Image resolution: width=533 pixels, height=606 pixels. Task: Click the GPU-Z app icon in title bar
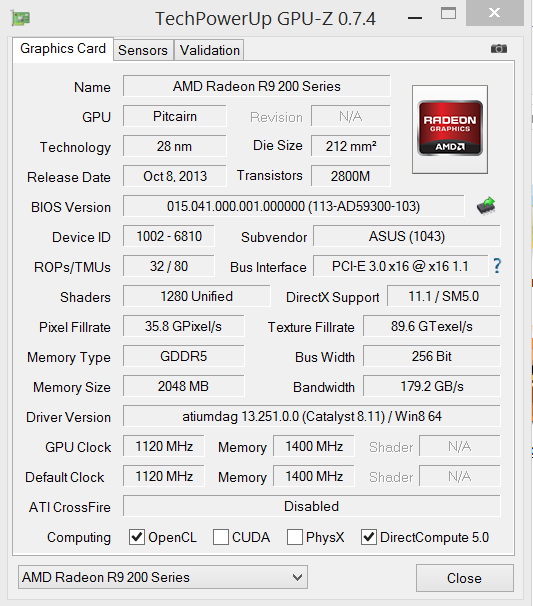coord(21,18)
